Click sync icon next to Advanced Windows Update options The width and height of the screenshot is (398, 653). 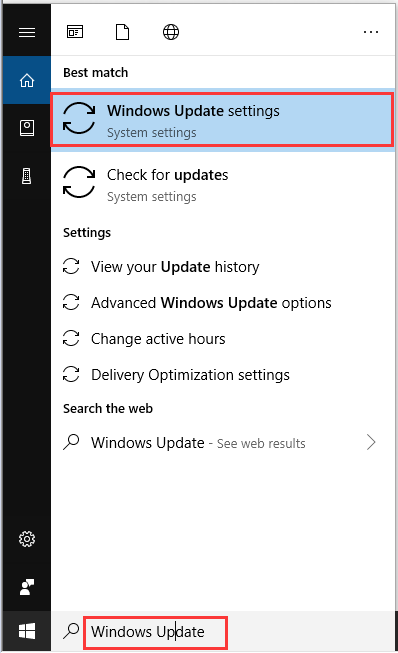[71, 302]
